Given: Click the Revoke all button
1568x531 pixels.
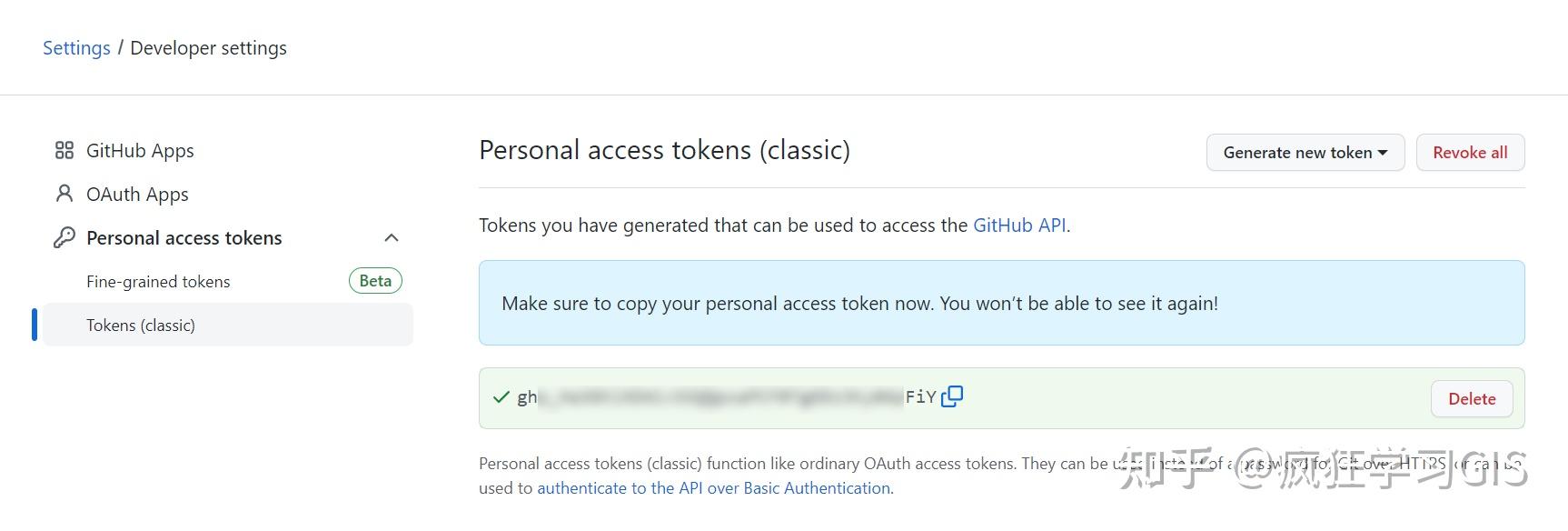Looking at the screenshot, I should [1470, 152].
